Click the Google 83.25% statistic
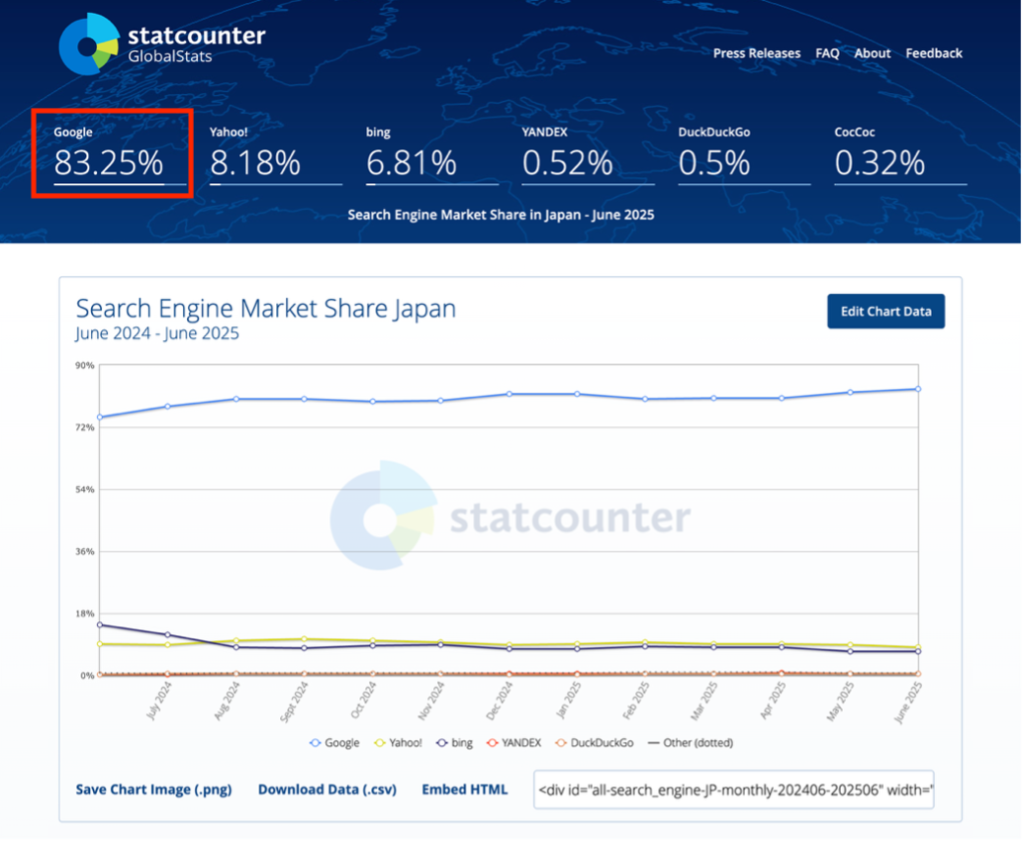1024x843 pixels. coord(109,162)
